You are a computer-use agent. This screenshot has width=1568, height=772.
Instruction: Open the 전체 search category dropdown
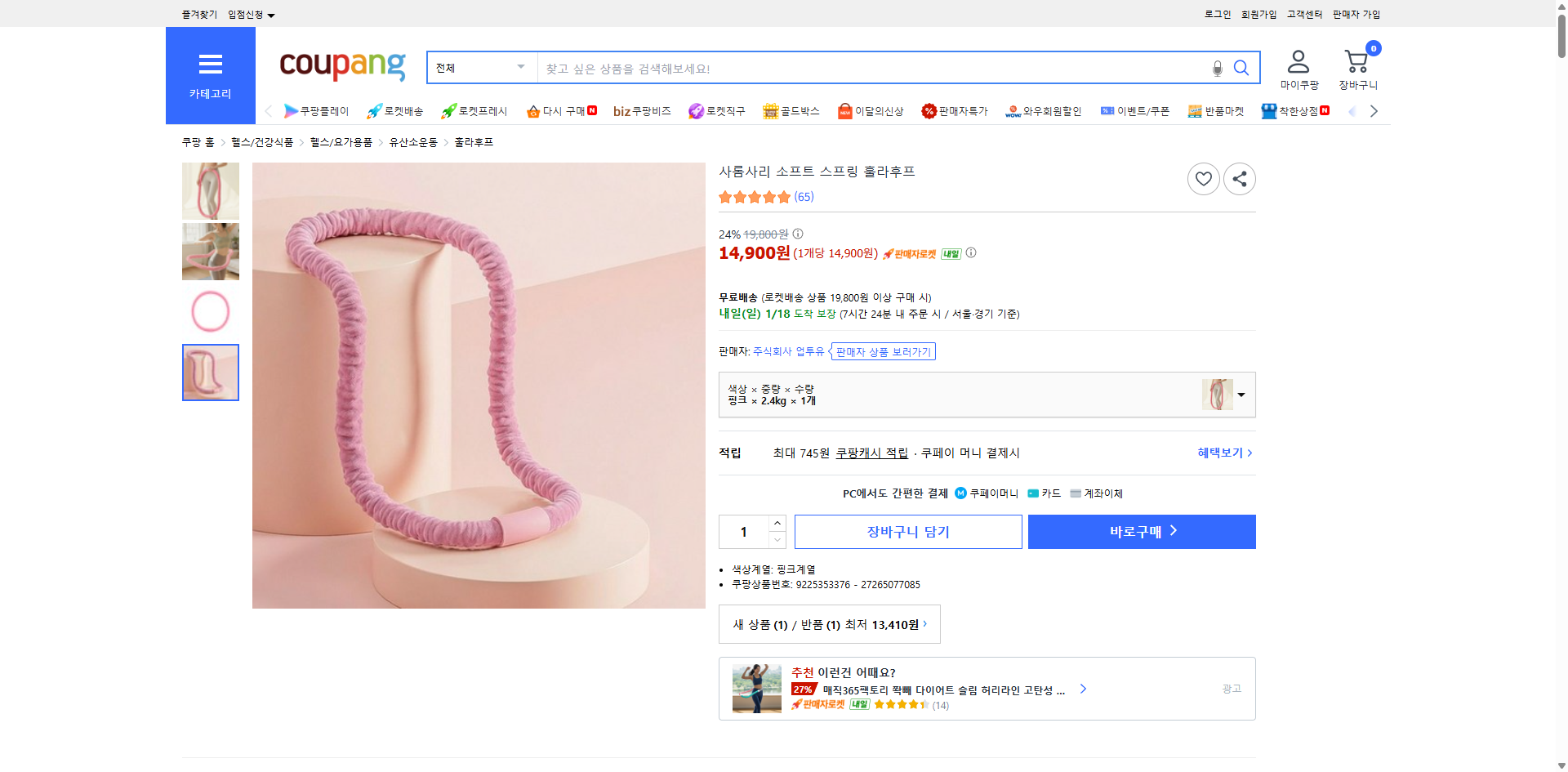480,68
